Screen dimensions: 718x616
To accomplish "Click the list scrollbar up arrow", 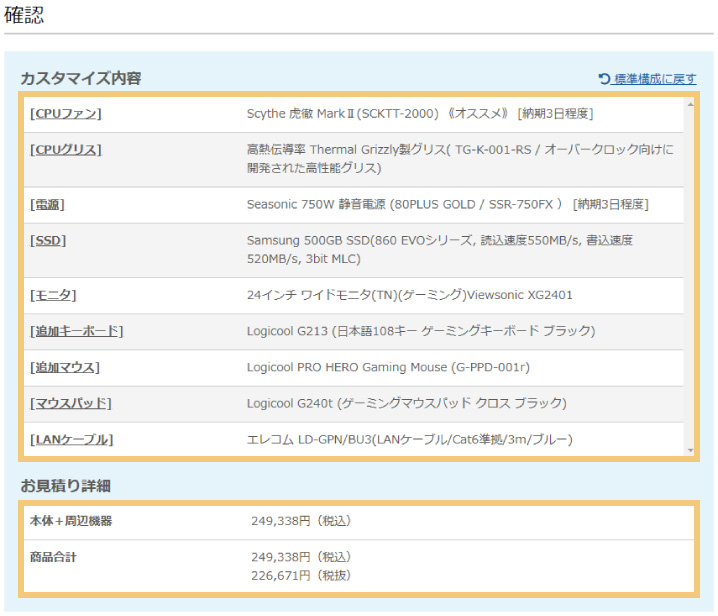I will click(690, 104).
